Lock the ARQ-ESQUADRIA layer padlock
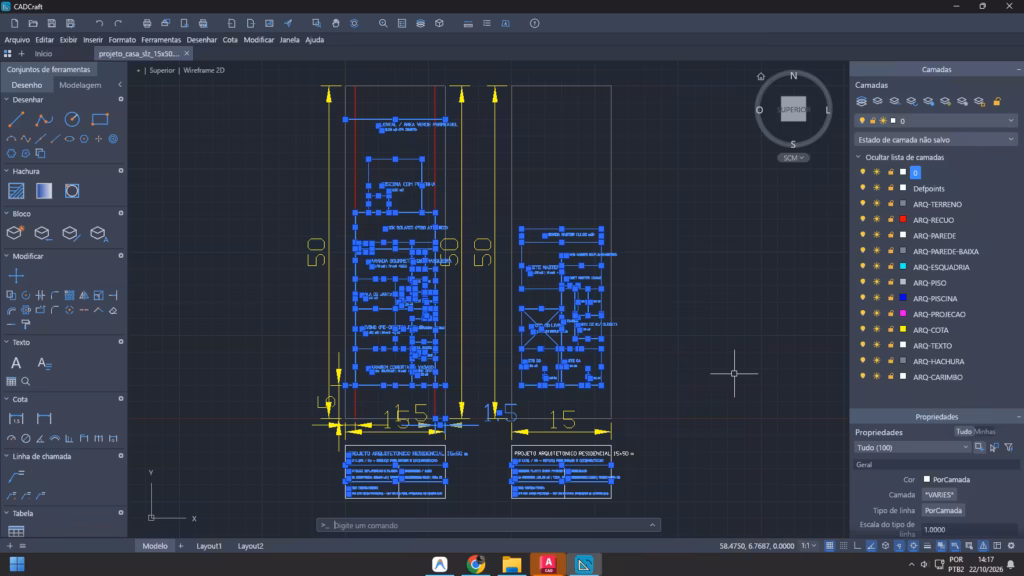Image resolution: width=1024 pixels, height=576 pixels. point(890,266)
